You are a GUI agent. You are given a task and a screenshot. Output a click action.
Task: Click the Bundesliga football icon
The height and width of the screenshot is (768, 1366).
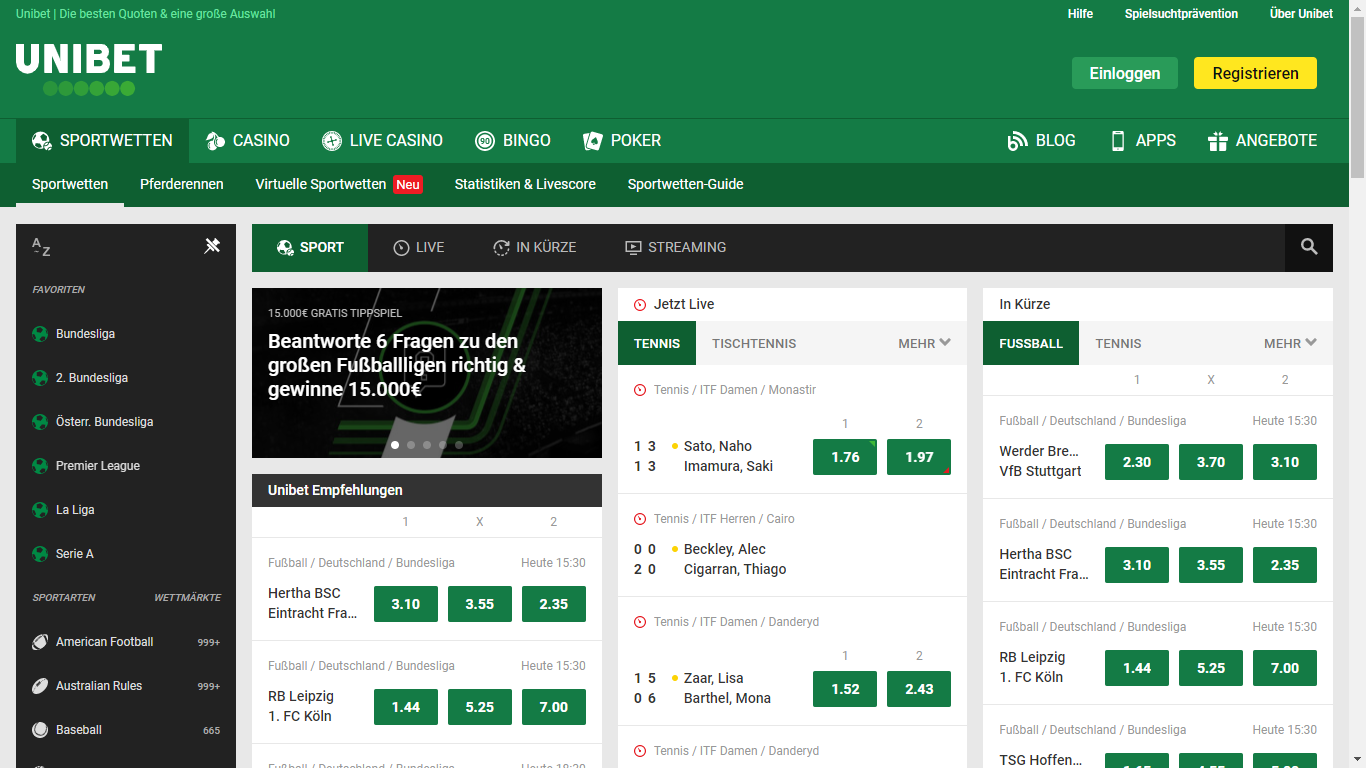tap(40, 334)
